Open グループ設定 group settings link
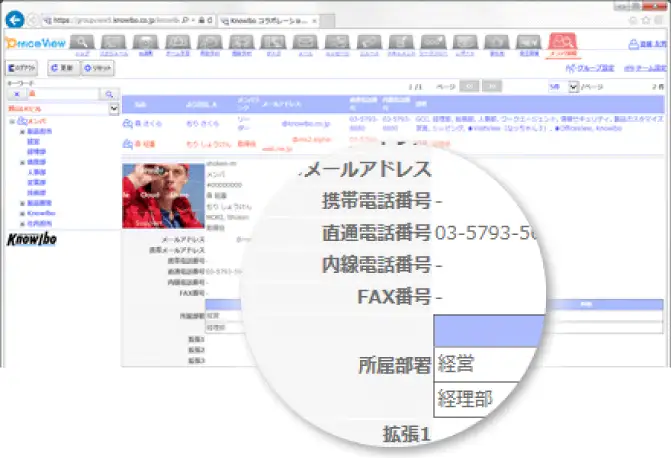The image size is (671, 458). pyautogui.click(x=590, y=68)
